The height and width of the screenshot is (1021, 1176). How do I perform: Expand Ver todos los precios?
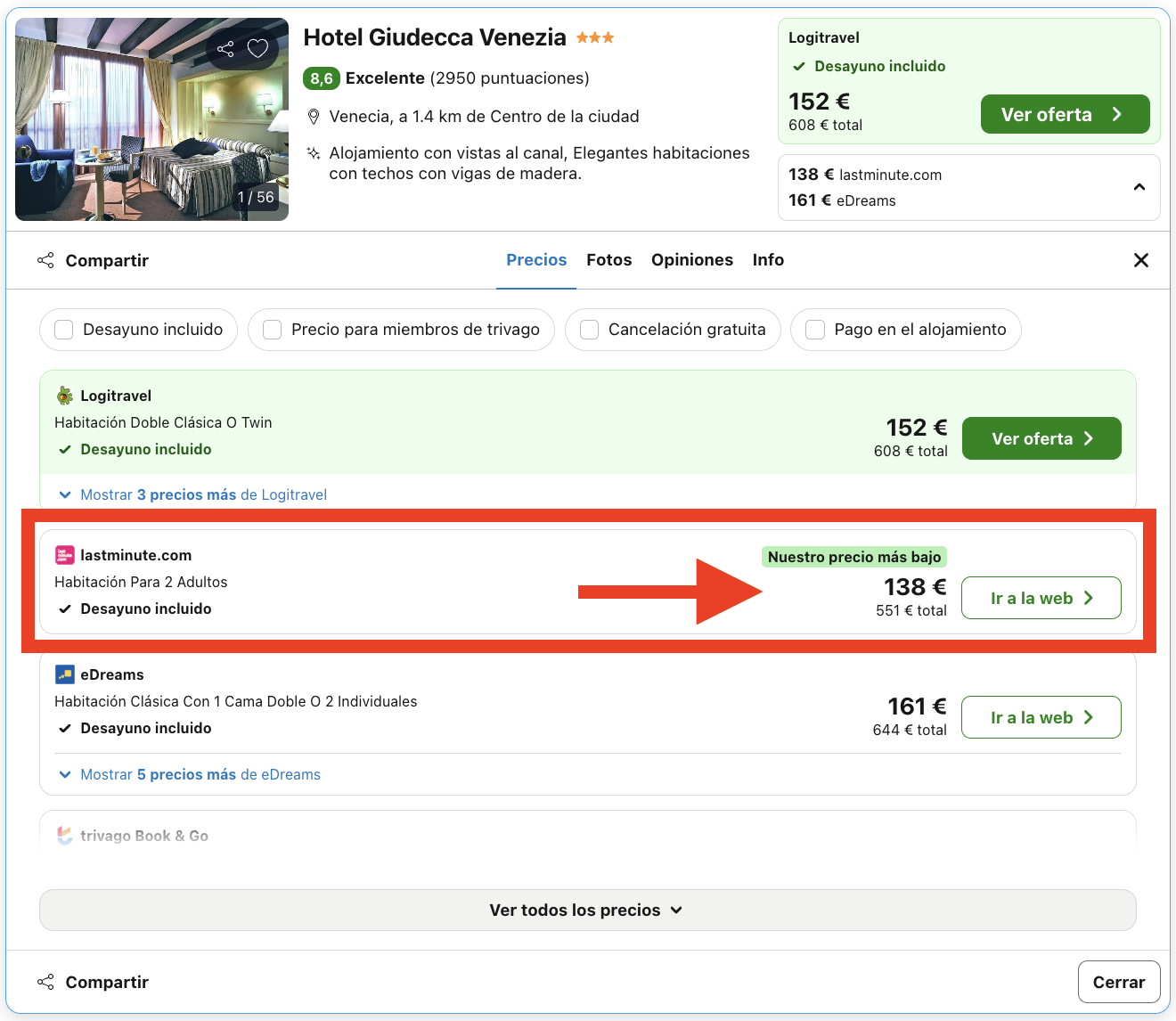click(x=588, y=910)
